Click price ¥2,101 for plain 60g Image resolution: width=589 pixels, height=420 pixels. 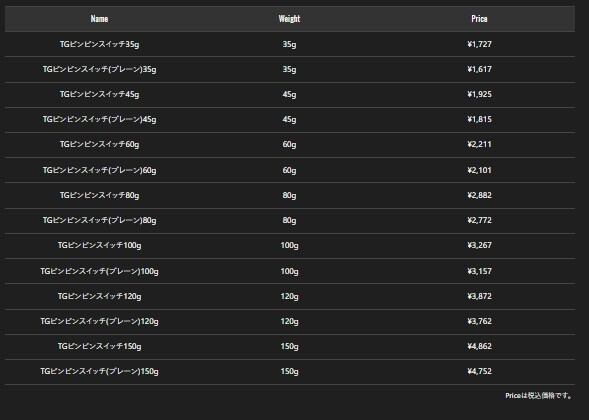tap(479, 170)
